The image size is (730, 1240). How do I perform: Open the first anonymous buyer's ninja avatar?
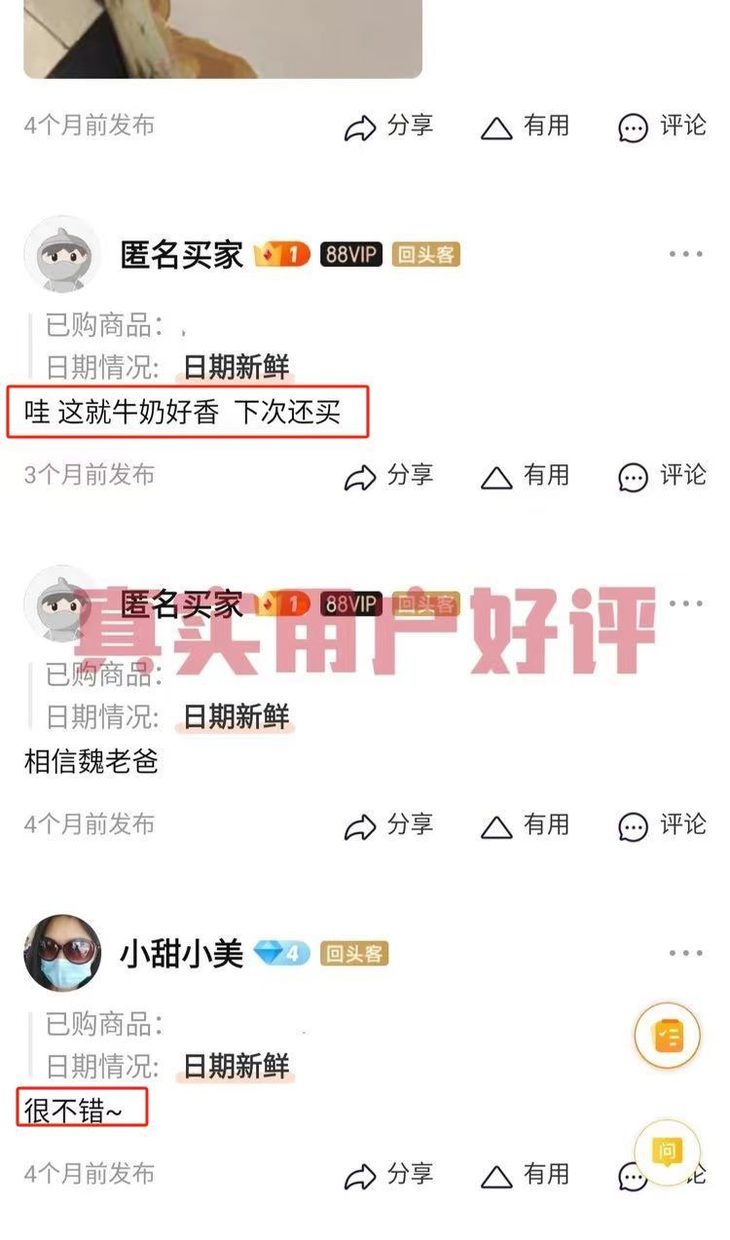coord(62,254)
